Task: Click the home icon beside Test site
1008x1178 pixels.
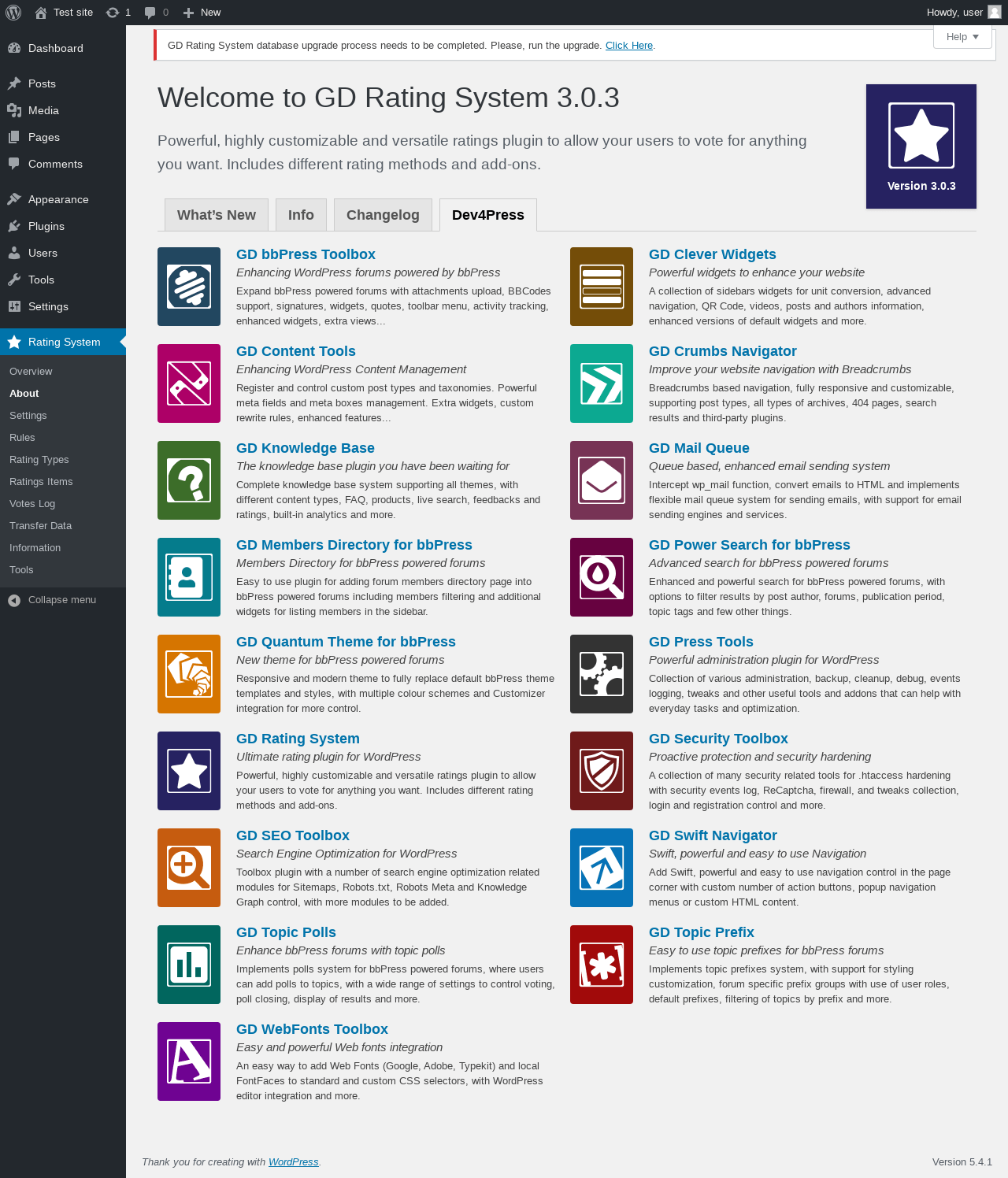Action: (41, 13)
